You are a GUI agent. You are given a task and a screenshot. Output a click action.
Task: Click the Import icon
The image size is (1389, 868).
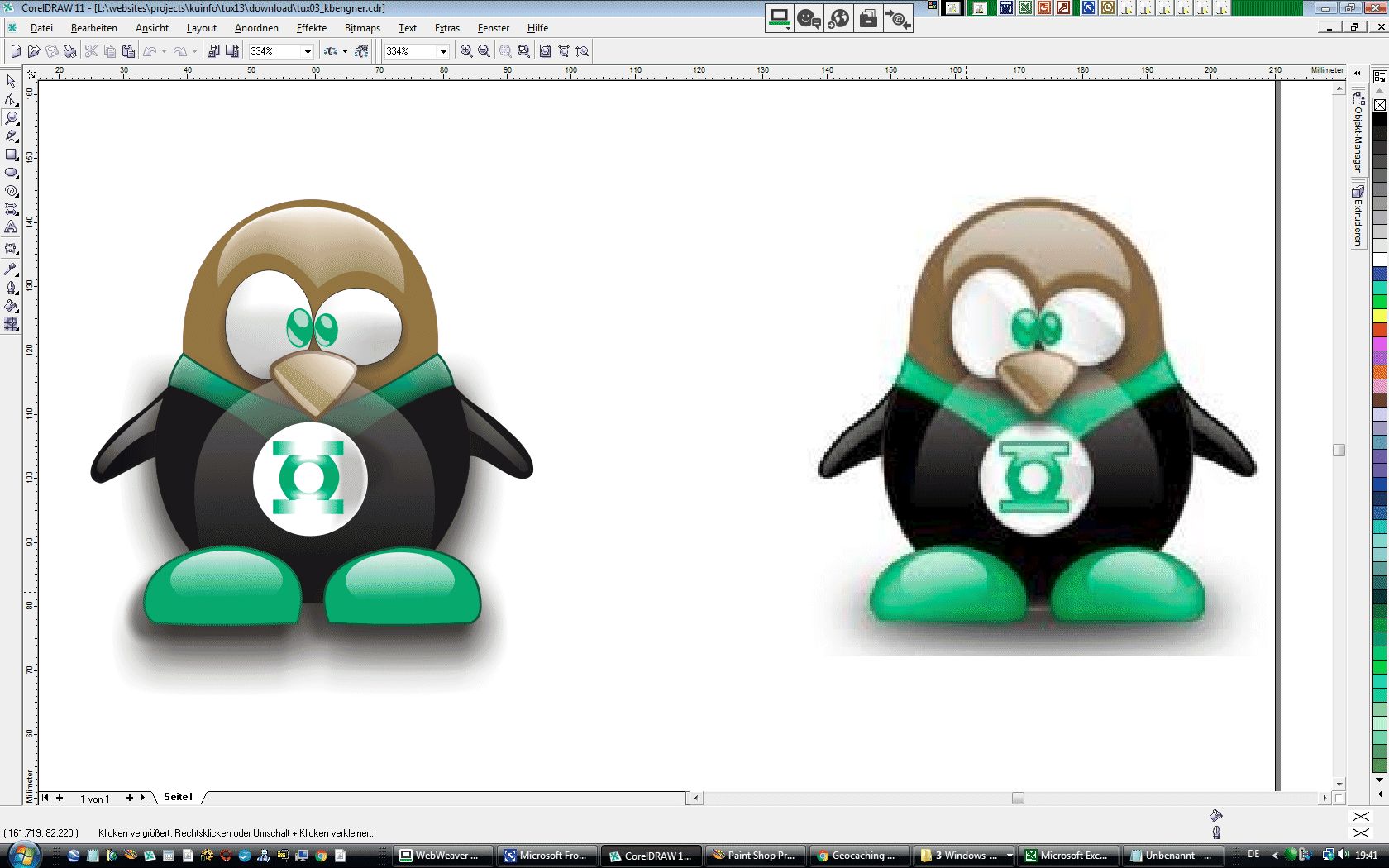pos(213,51)
